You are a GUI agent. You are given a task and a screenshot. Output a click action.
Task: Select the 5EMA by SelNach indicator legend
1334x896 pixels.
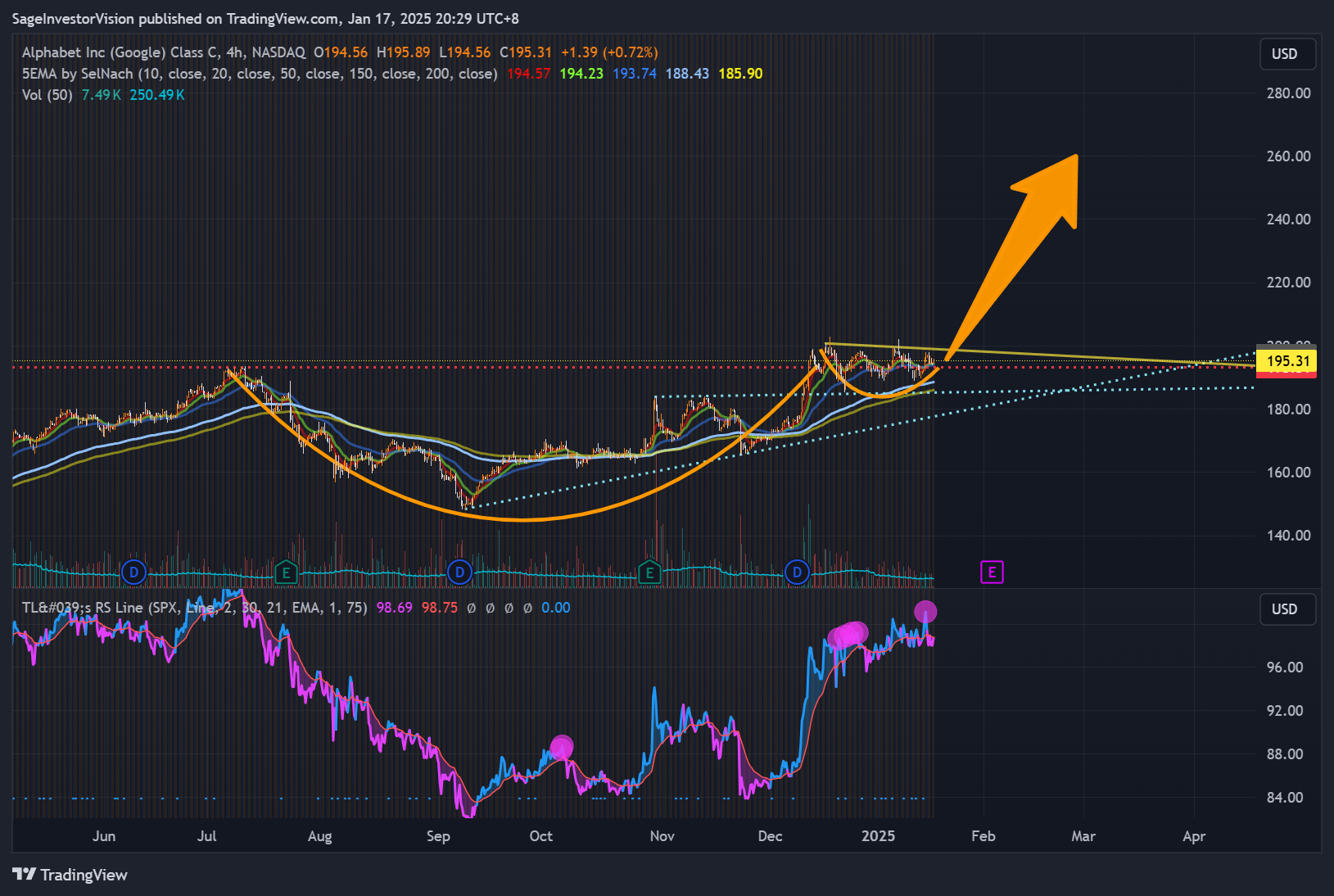pyautogui.click(x=260, y=74)
